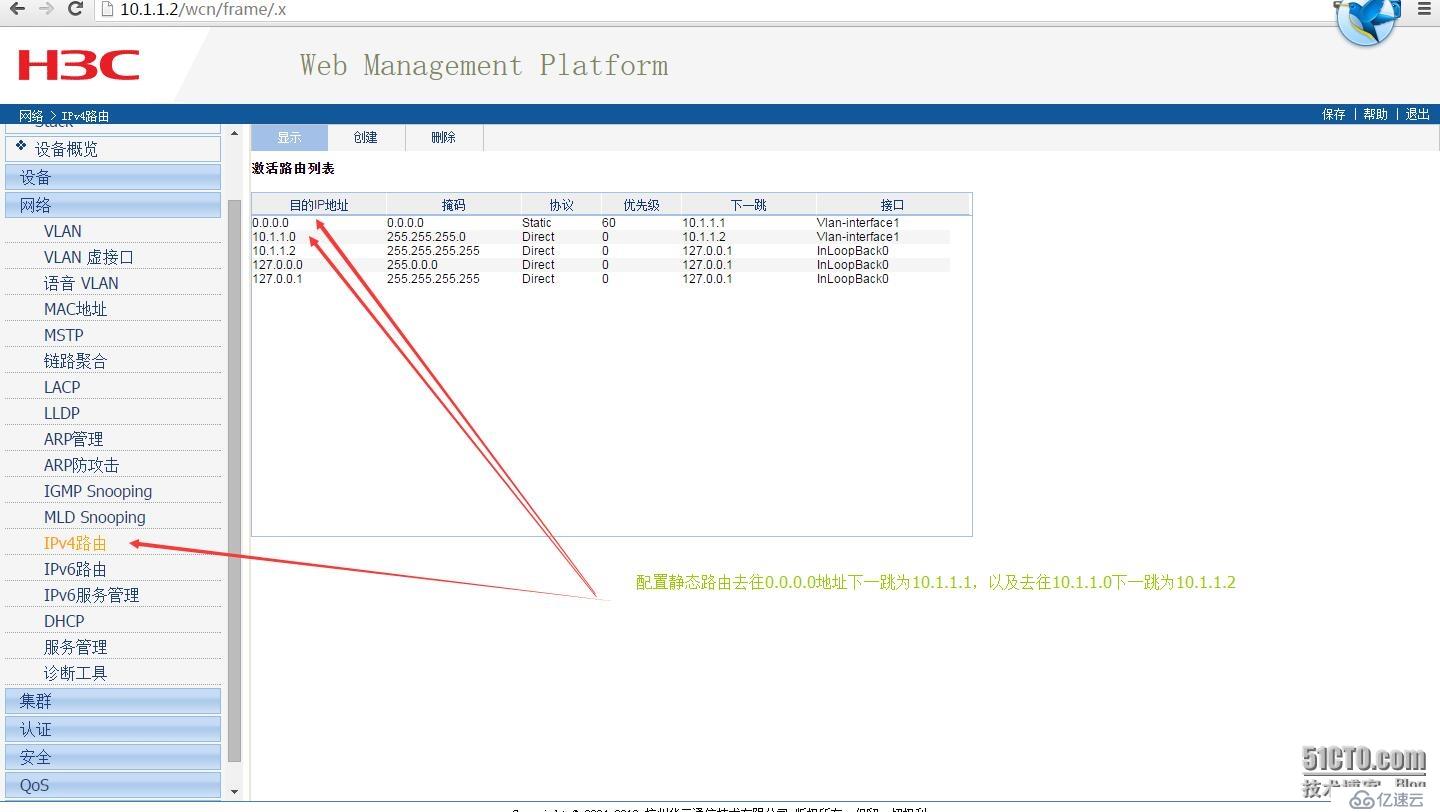The width and height of the screenshot is (1440, 812).
Task: Select the 127.0.0.0 destination cell
Action: pyautogui.click(x=277, y=265)
